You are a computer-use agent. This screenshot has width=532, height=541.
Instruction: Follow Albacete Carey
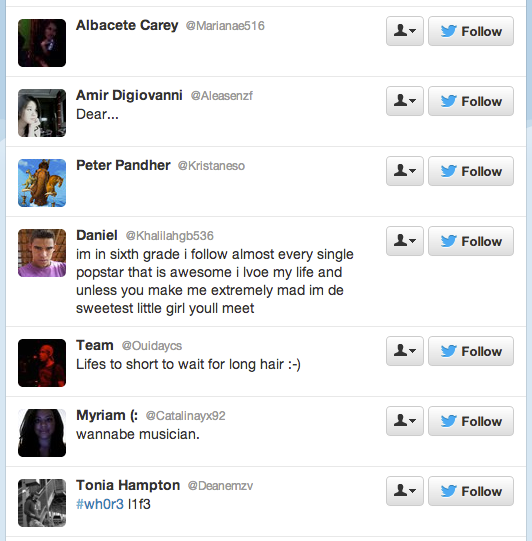471,31
